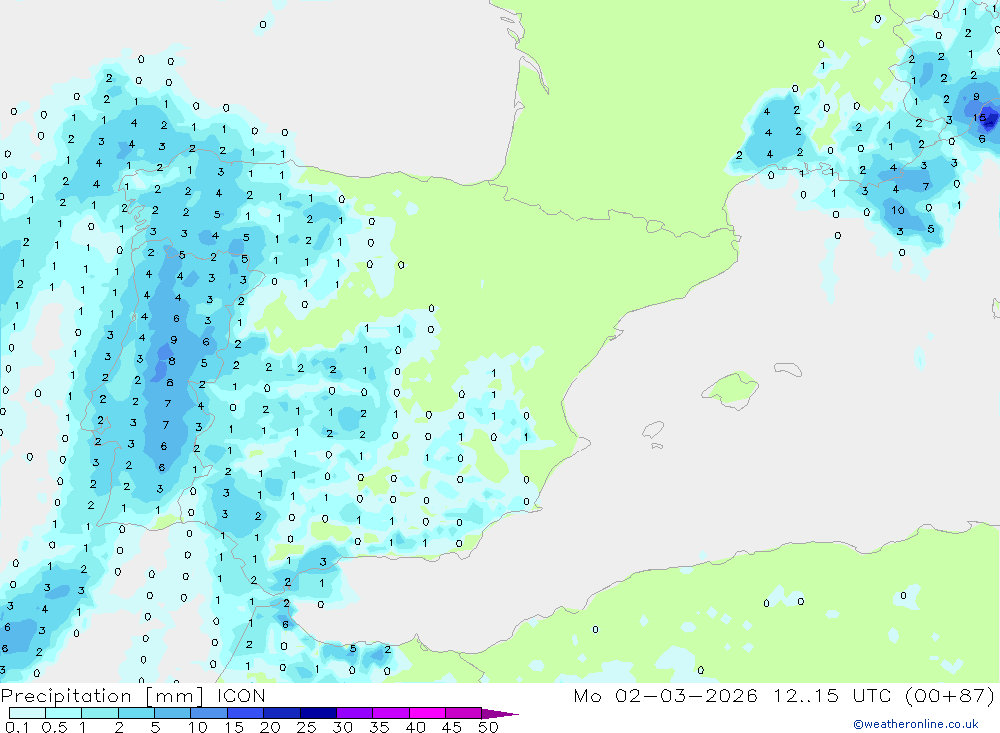Click the legend scale label '0.5'

(54, 727)
